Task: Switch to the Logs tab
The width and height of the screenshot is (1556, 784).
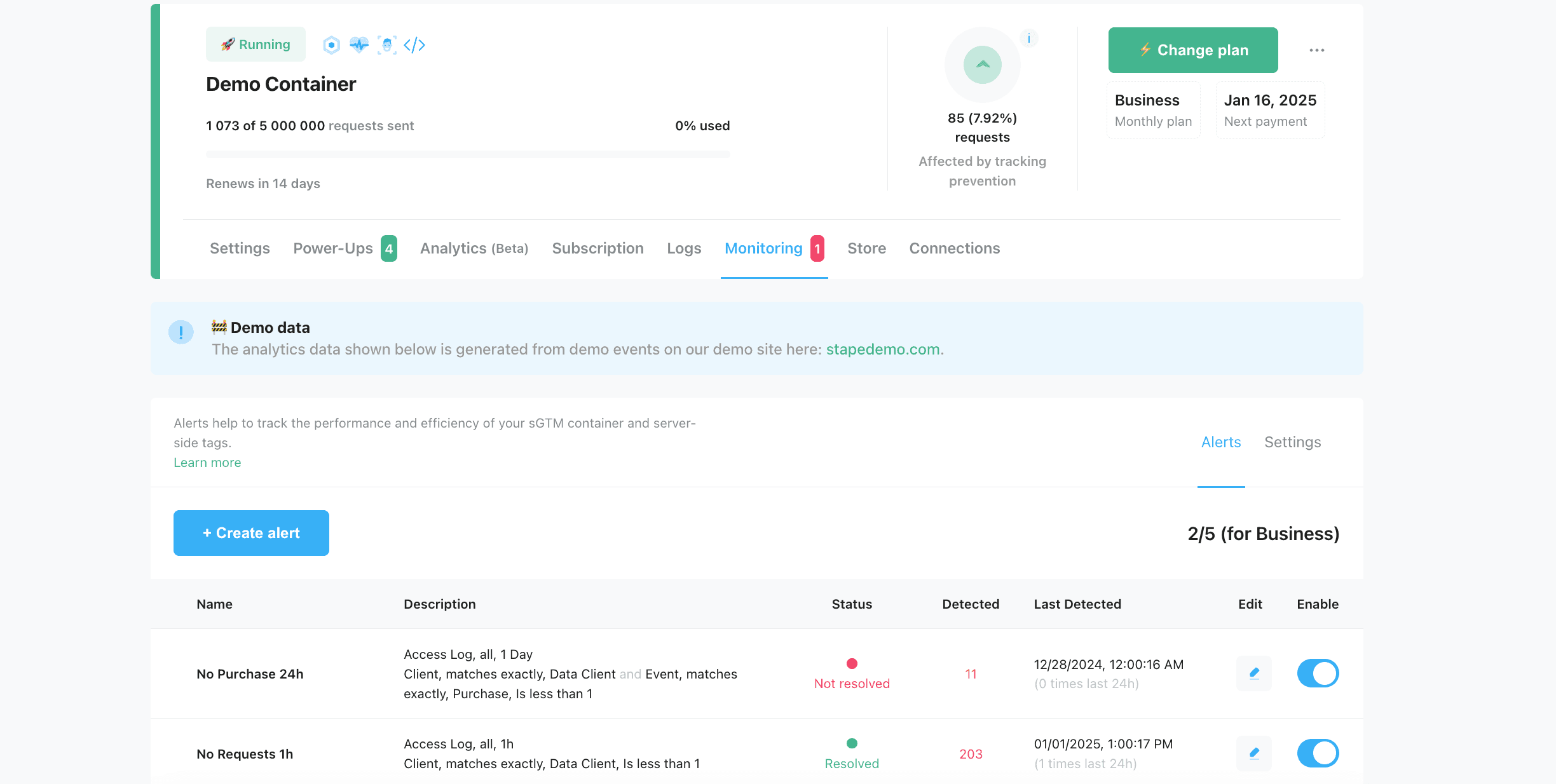Action: (x=684, y=248)
